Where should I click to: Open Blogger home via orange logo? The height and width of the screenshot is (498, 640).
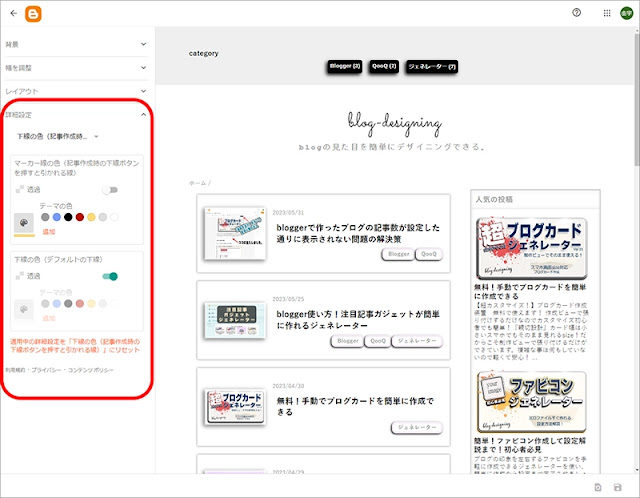(x=33, y=14)
